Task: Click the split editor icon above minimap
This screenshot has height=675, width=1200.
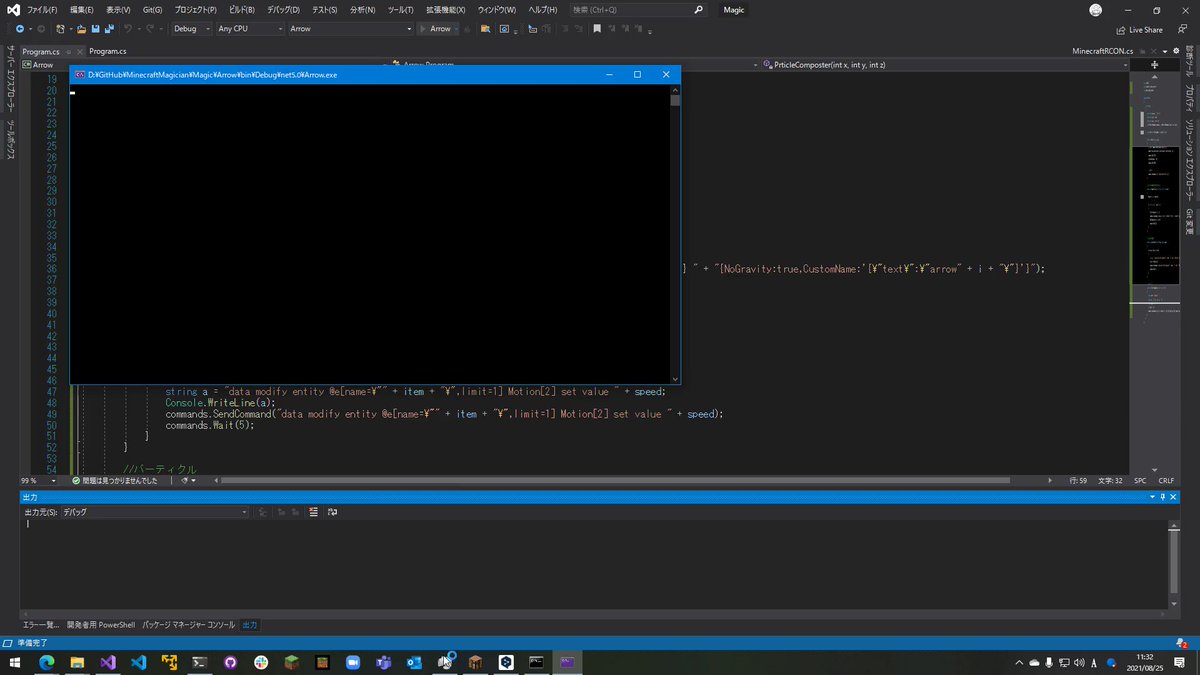Action: [1155, 65]
